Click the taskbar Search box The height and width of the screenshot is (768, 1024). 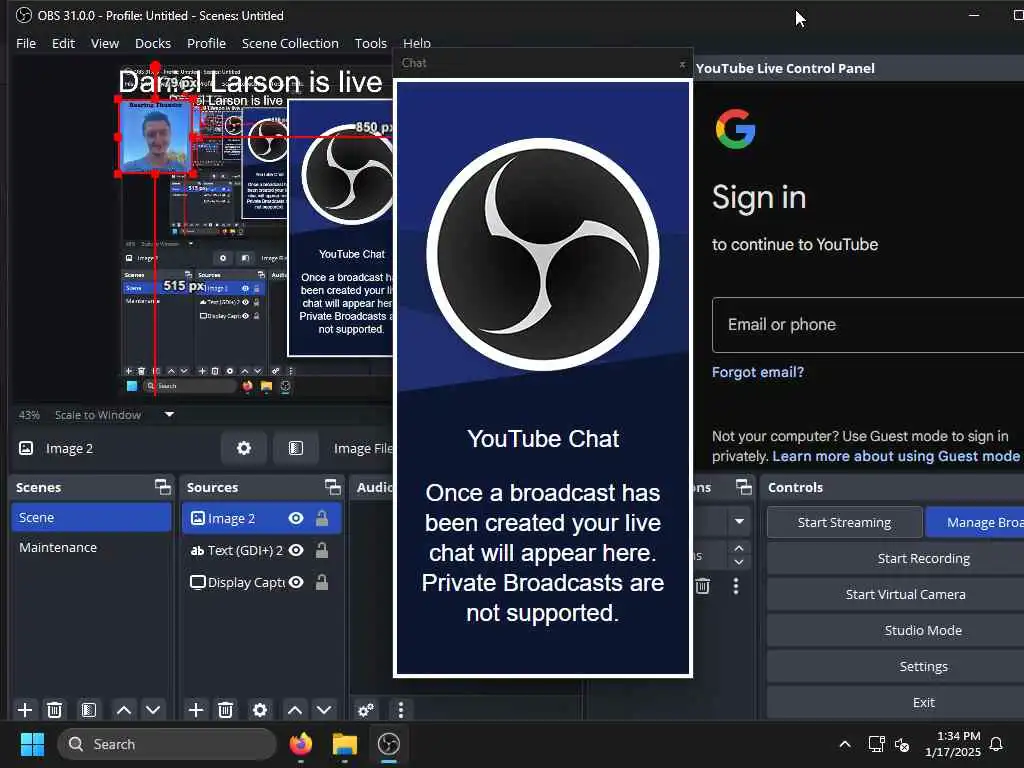[x=167, y=744]
